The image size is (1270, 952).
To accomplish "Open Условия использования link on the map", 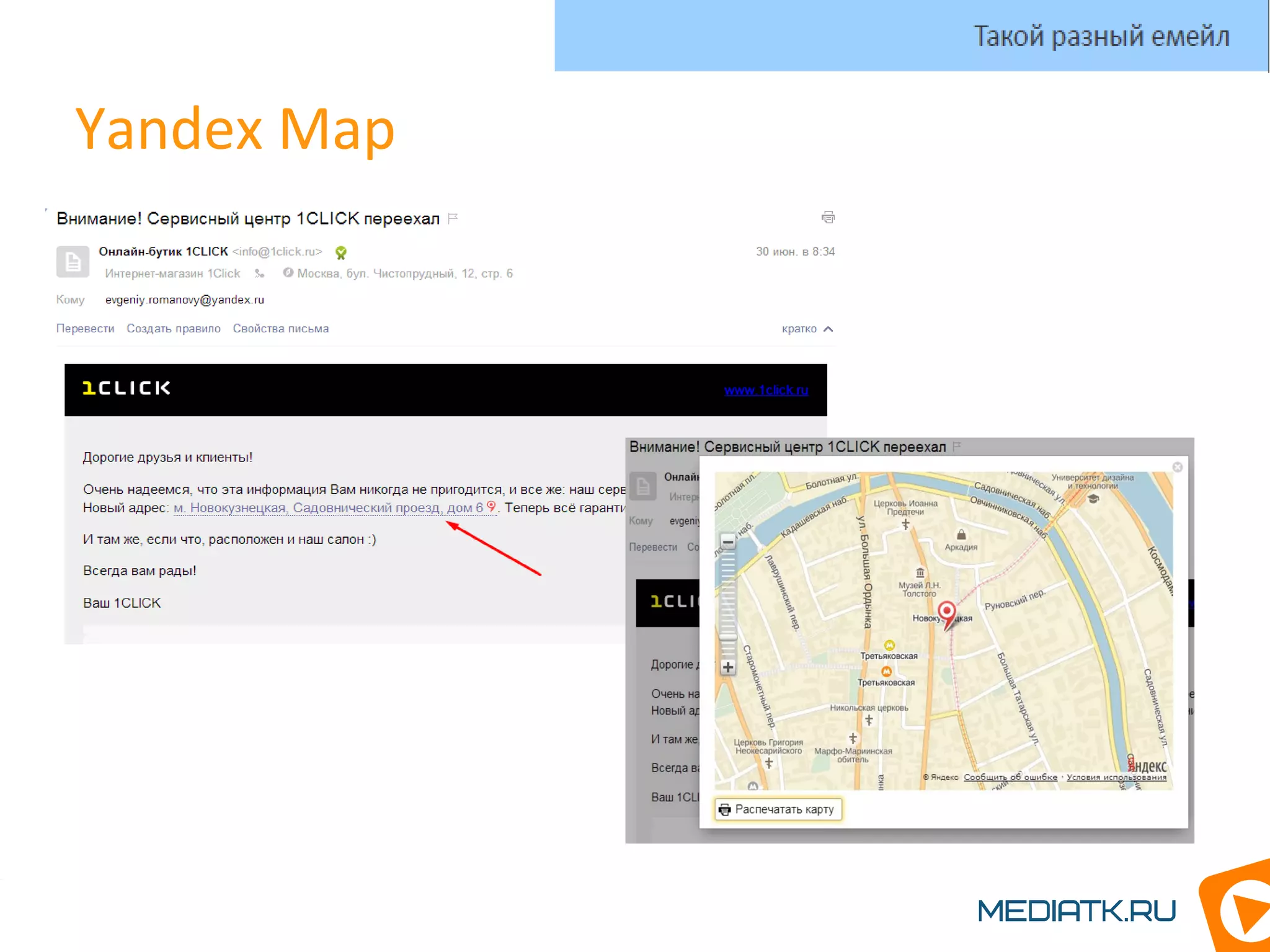I will [1116, 777].
